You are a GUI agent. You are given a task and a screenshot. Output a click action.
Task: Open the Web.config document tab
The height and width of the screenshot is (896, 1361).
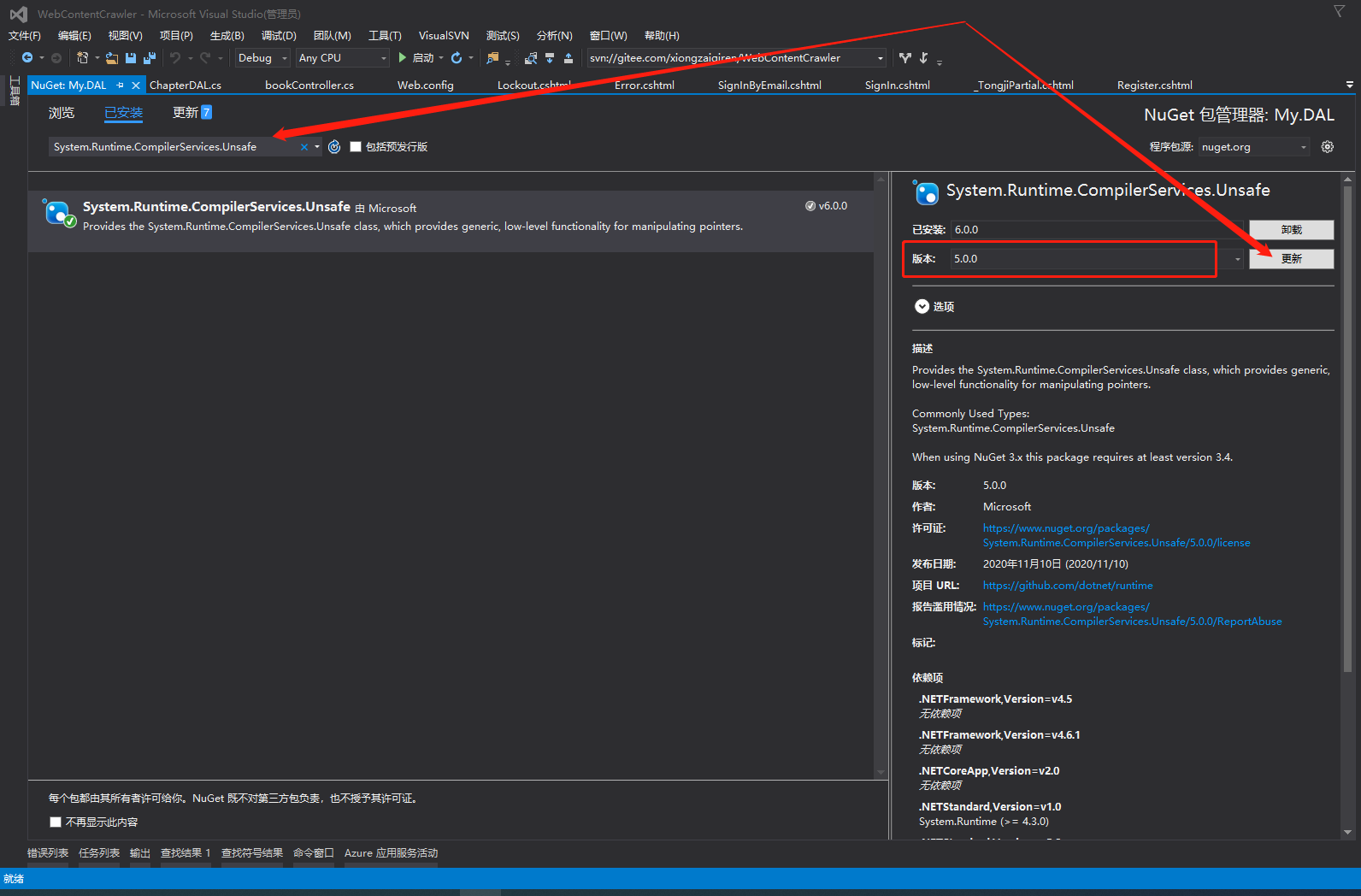(426, 85)
